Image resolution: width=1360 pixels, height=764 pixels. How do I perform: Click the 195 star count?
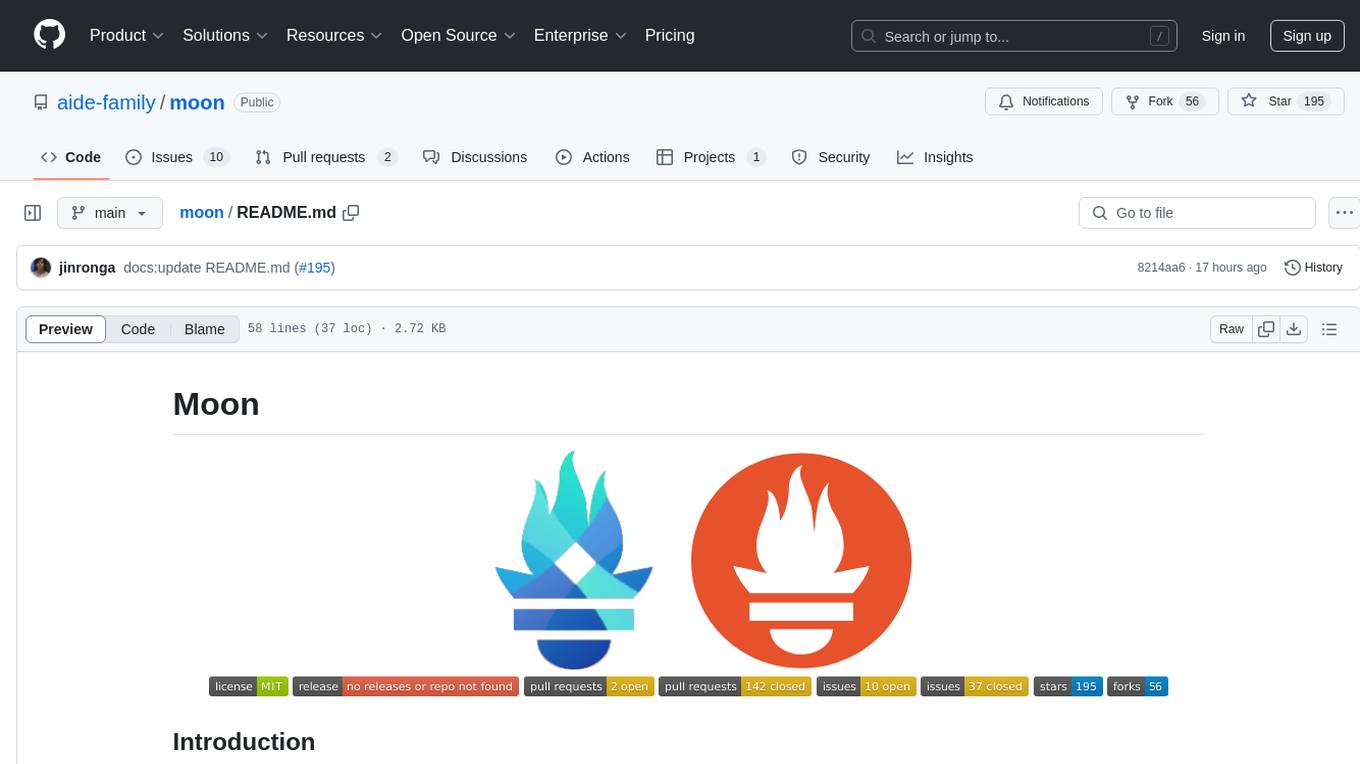point(1314,101)
